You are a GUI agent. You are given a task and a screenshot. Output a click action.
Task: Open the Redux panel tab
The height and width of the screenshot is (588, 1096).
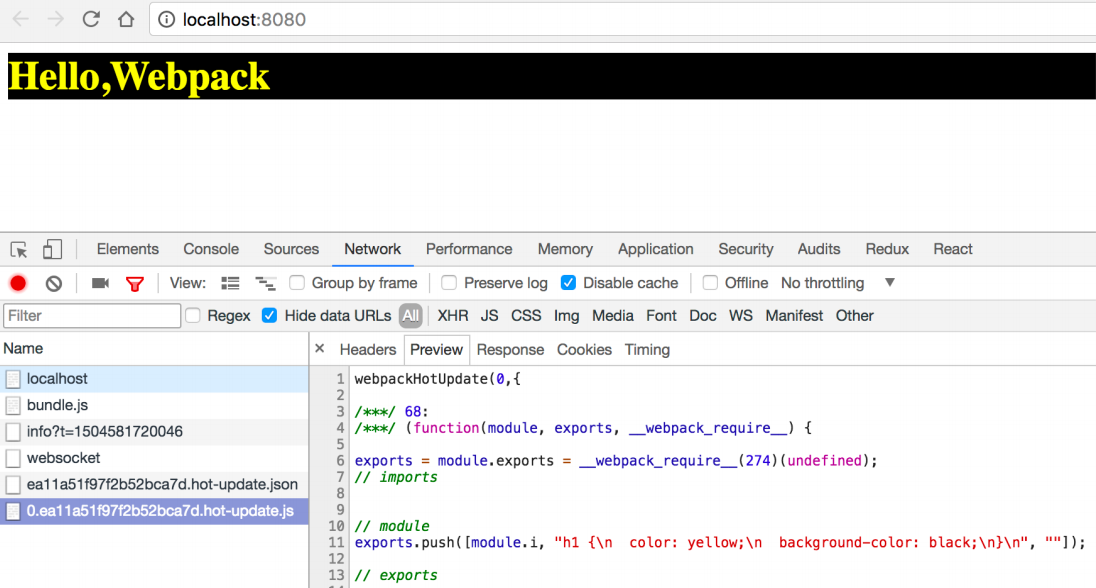(887, 249)
